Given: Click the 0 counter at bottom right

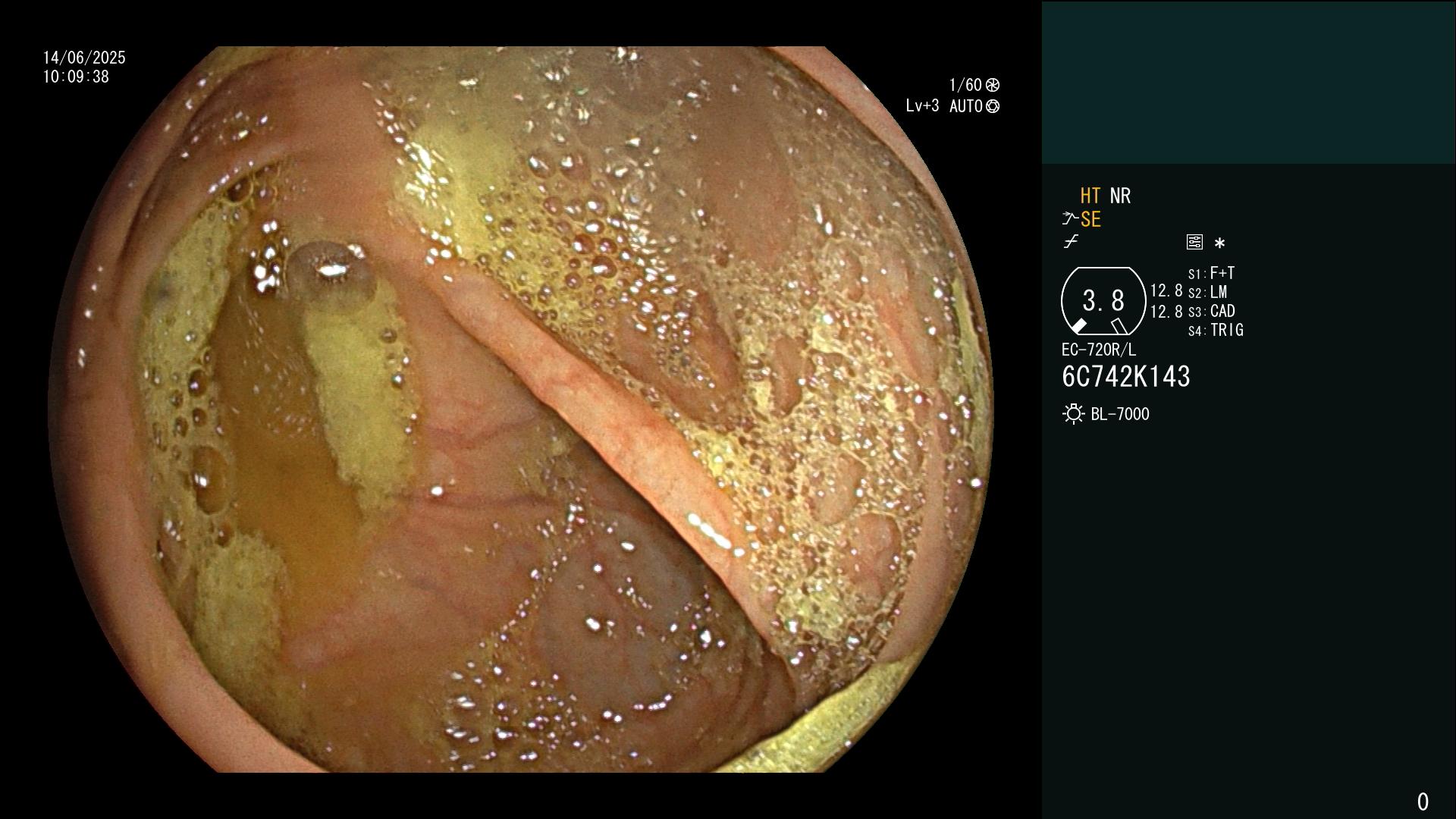Looking at the screenshot, I should [x=1423, y=802].
